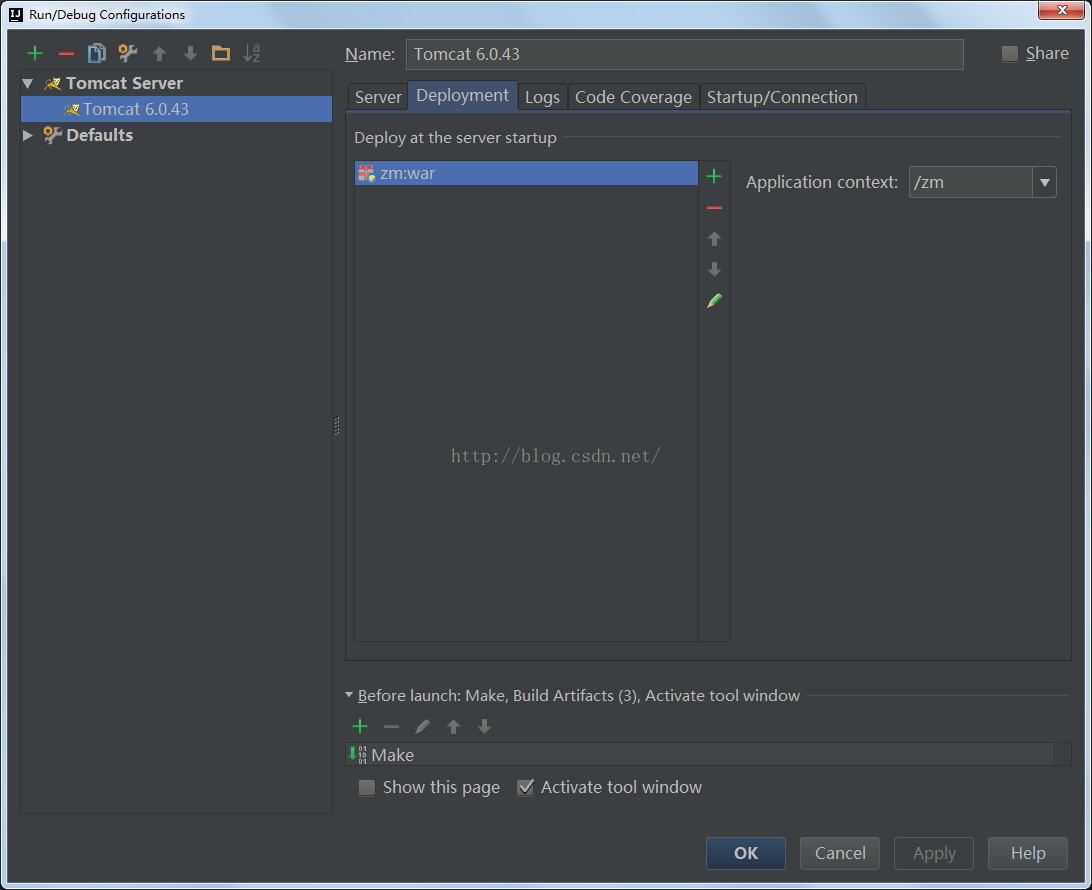Enable Show this page checkbox

pos(366,788)
